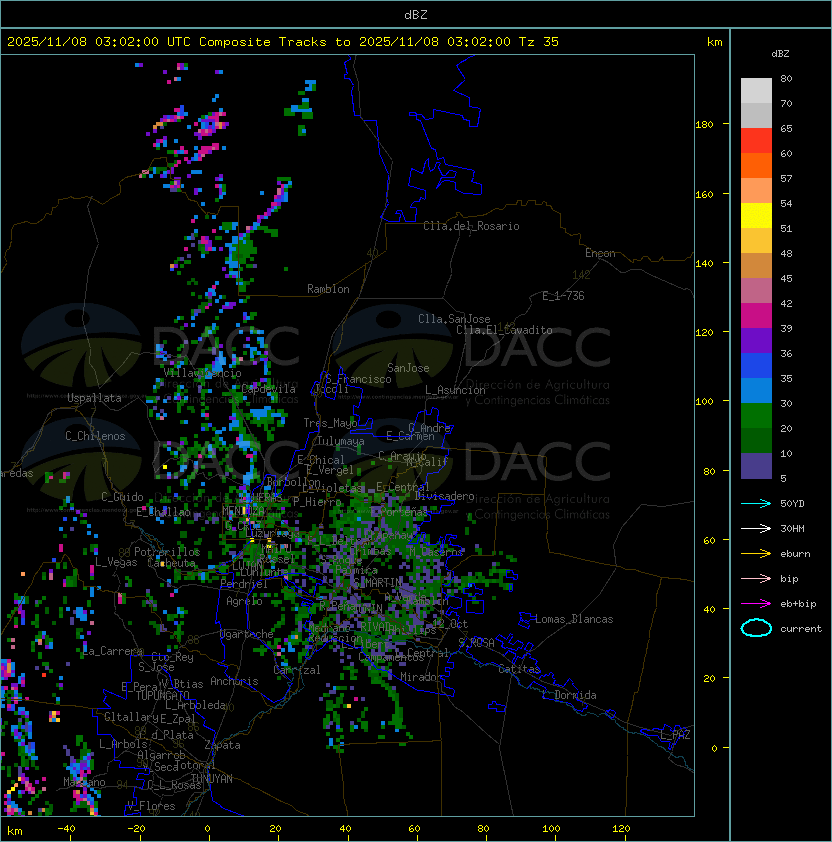Click the yellow eburn arrow legend icon

756,554
